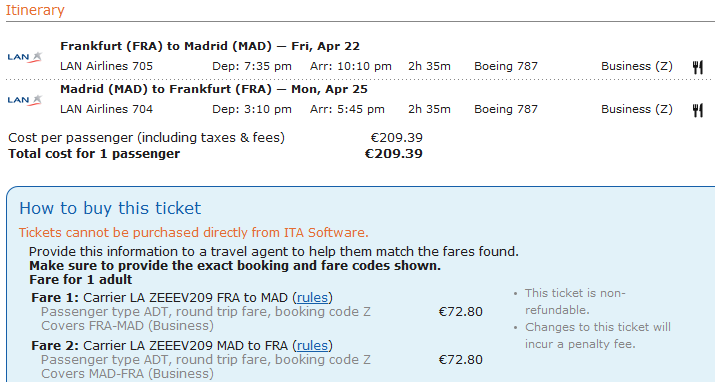The width and height of the screenshot is (715, 382).
Task: Click the non-refundable ticket notice
Action: click(x=575, y=301)
